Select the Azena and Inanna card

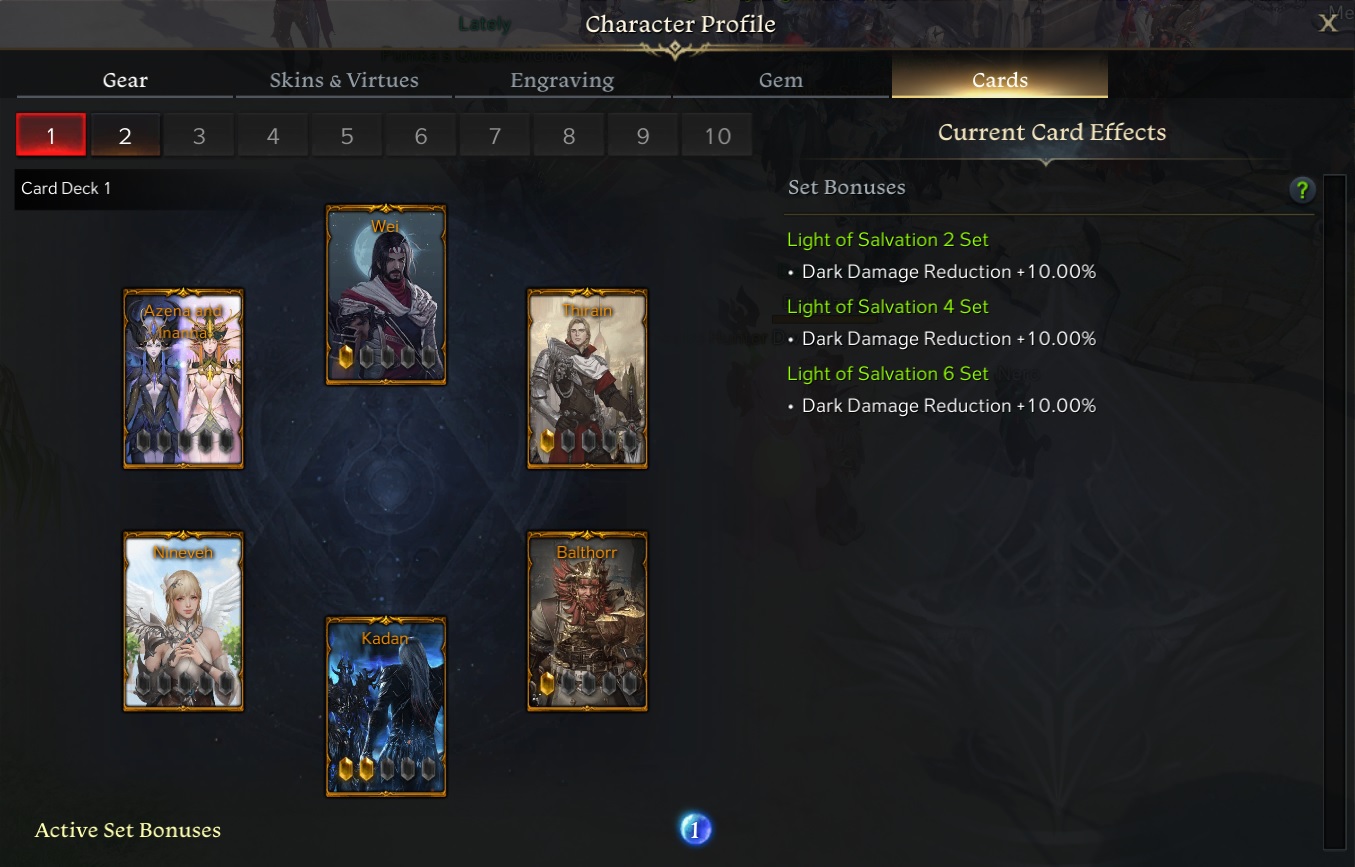pos(184,379)
